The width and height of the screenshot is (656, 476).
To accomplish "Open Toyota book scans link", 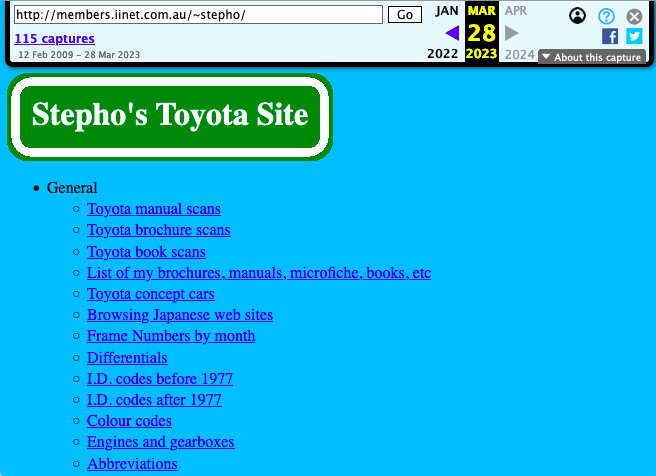I will click(x=146, y=252).
